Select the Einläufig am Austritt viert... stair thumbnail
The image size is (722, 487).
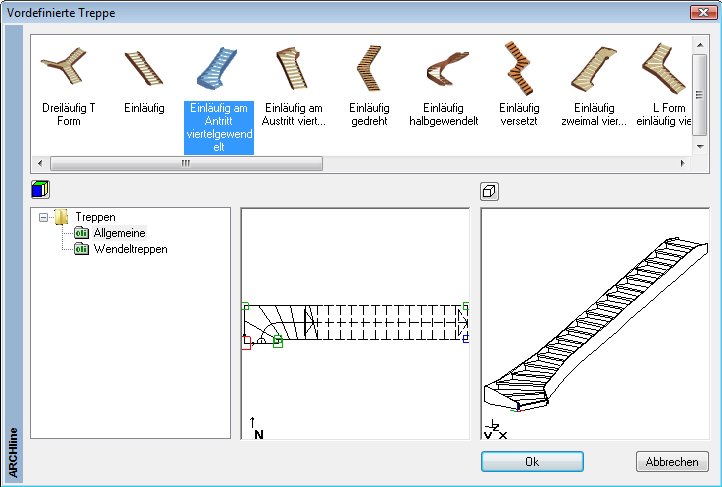[x=291, y=68]
